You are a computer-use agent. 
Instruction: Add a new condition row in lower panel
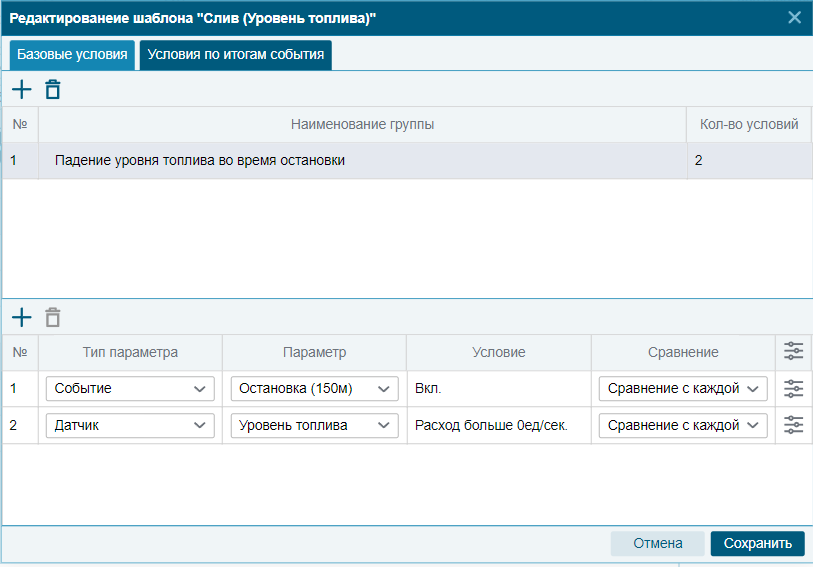(22, 317)
